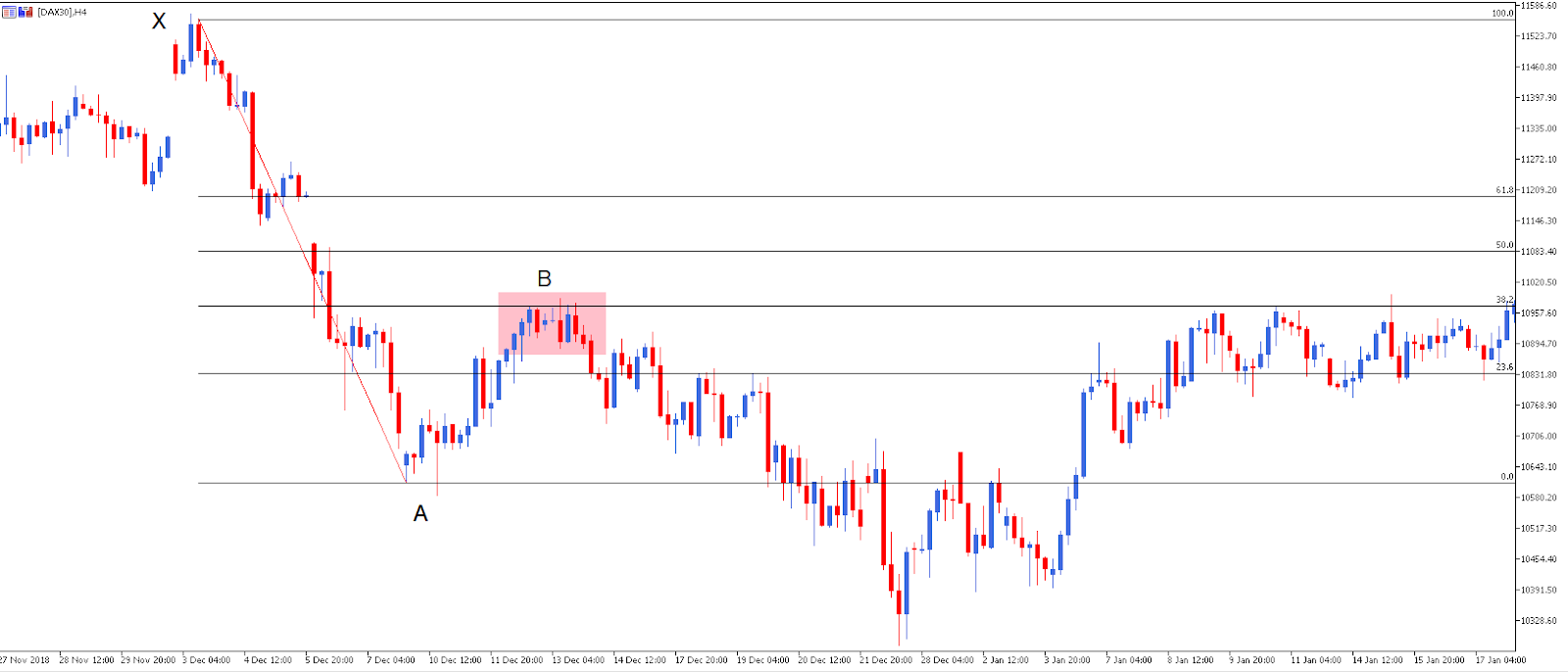This screenshot has width=1568, height=672.
Task: Click the 27 Nov 2018 date label
Action: [25, 660]
